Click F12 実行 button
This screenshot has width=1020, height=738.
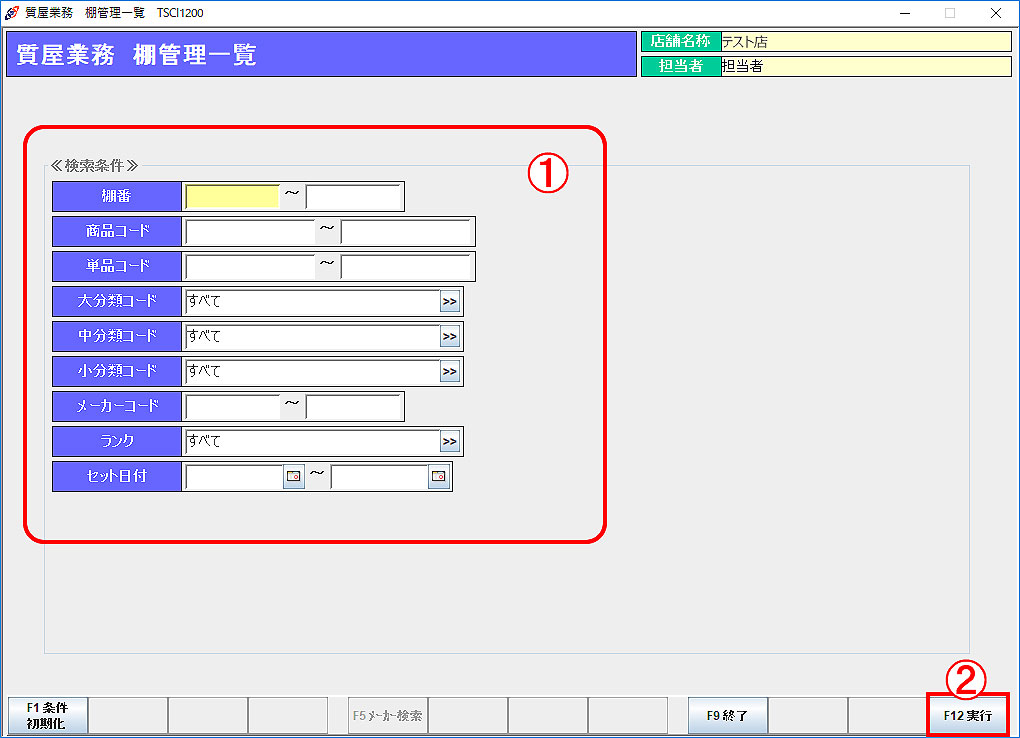coord(968,715)
